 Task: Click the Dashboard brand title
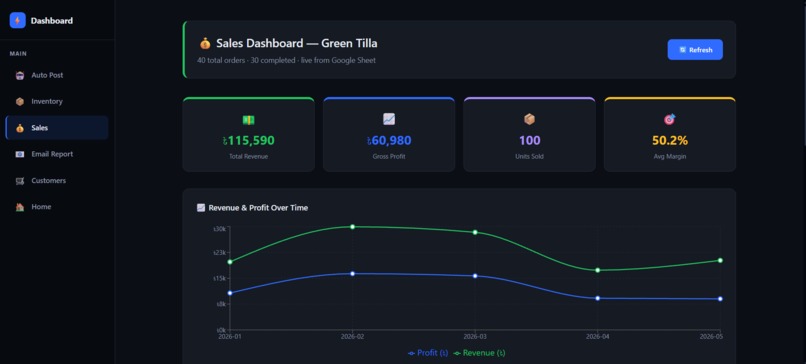(51, 21)
